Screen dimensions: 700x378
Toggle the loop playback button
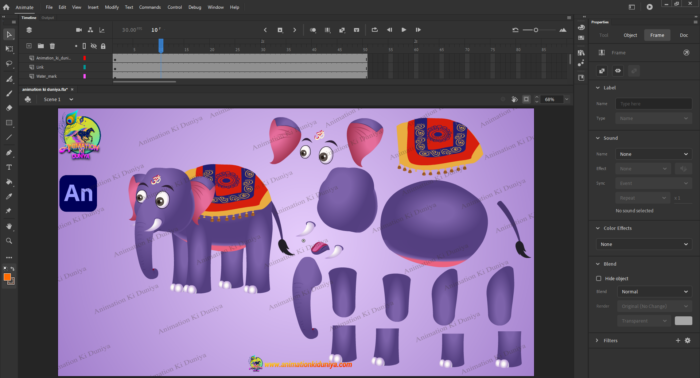(375, 30)
